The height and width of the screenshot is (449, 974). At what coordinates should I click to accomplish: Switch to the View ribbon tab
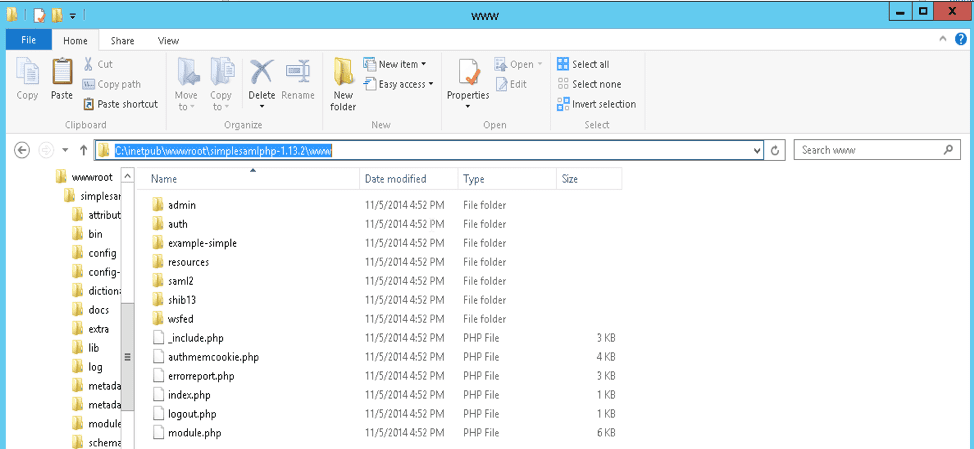pos(168,41)
